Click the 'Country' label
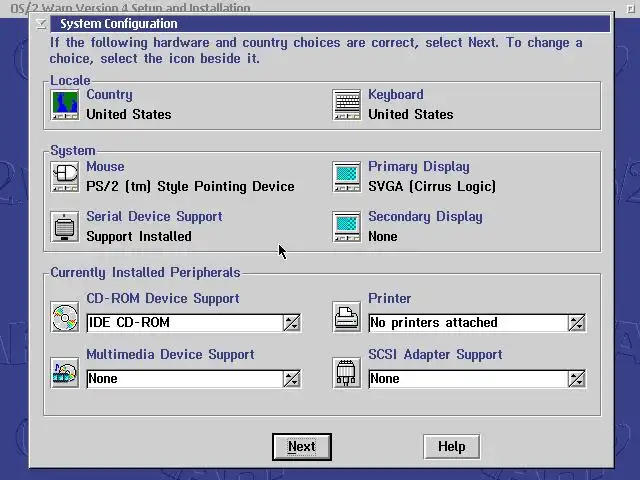The height and width of the screenshot is (480, 640). pyautogui.click(x=109, y=95)
